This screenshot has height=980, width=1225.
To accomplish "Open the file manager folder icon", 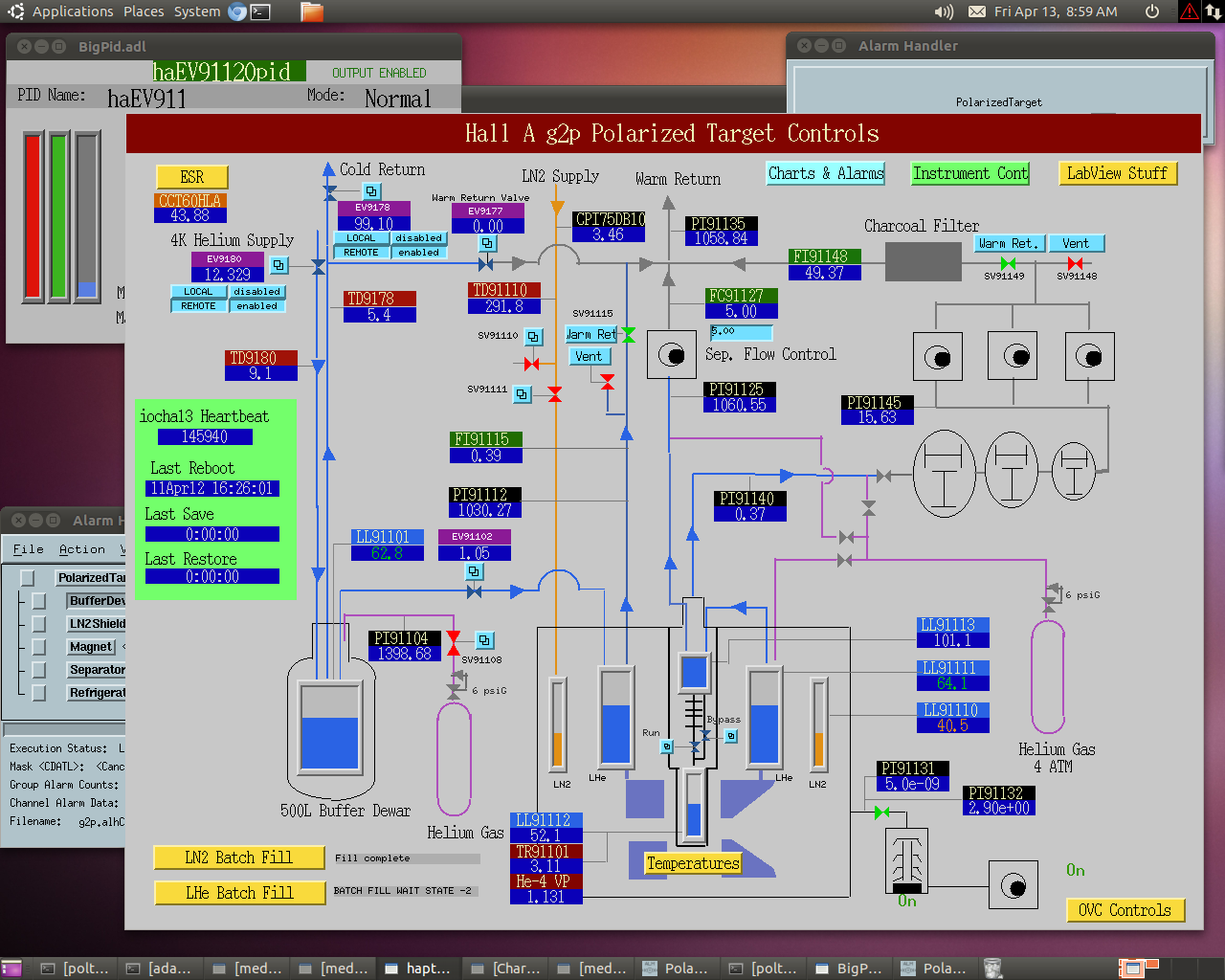I will point(312,11).
